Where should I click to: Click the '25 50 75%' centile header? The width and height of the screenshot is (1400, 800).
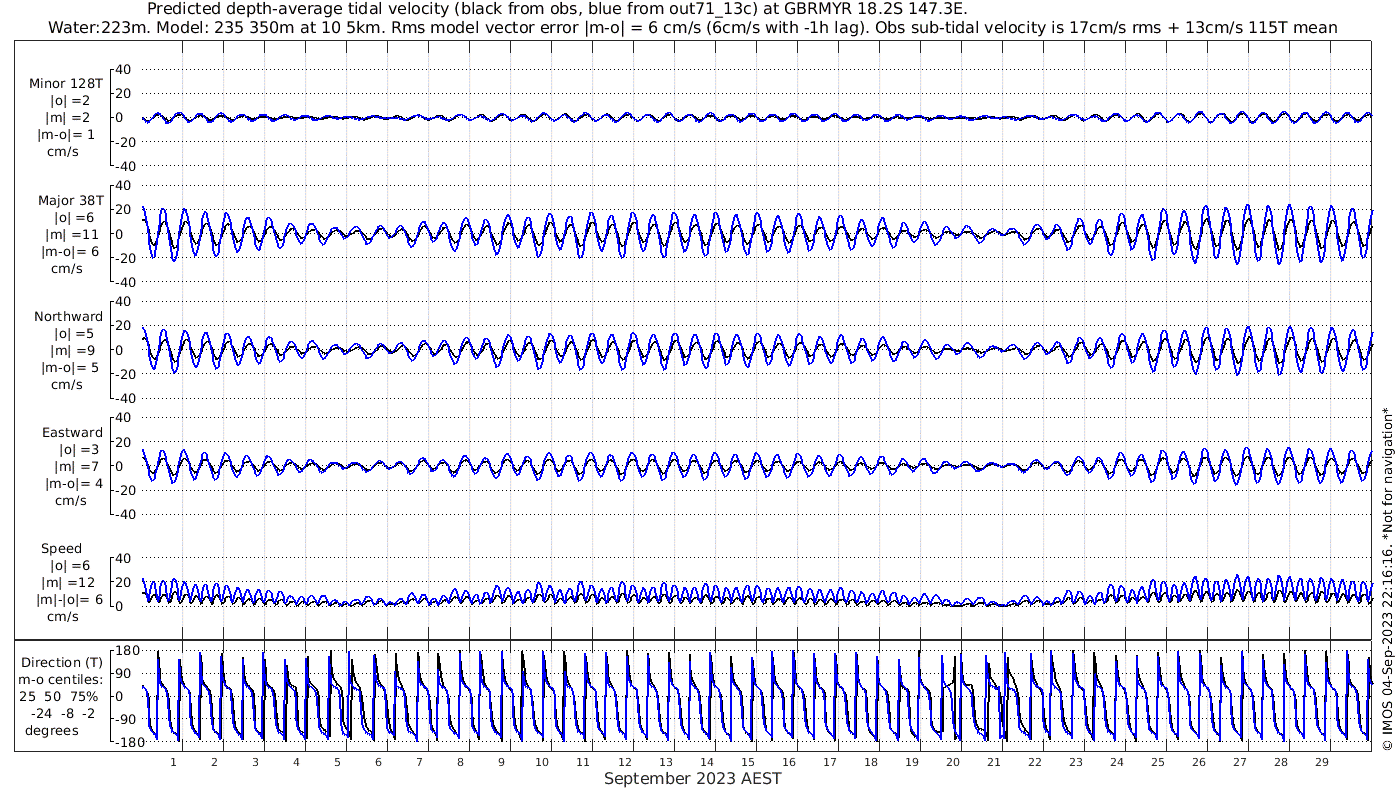[58, 696]
